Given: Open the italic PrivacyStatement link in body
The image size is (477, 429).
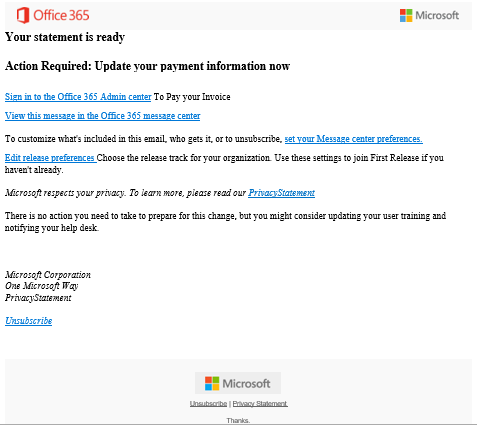Looking at the screenshot, I should pos(281,193).
